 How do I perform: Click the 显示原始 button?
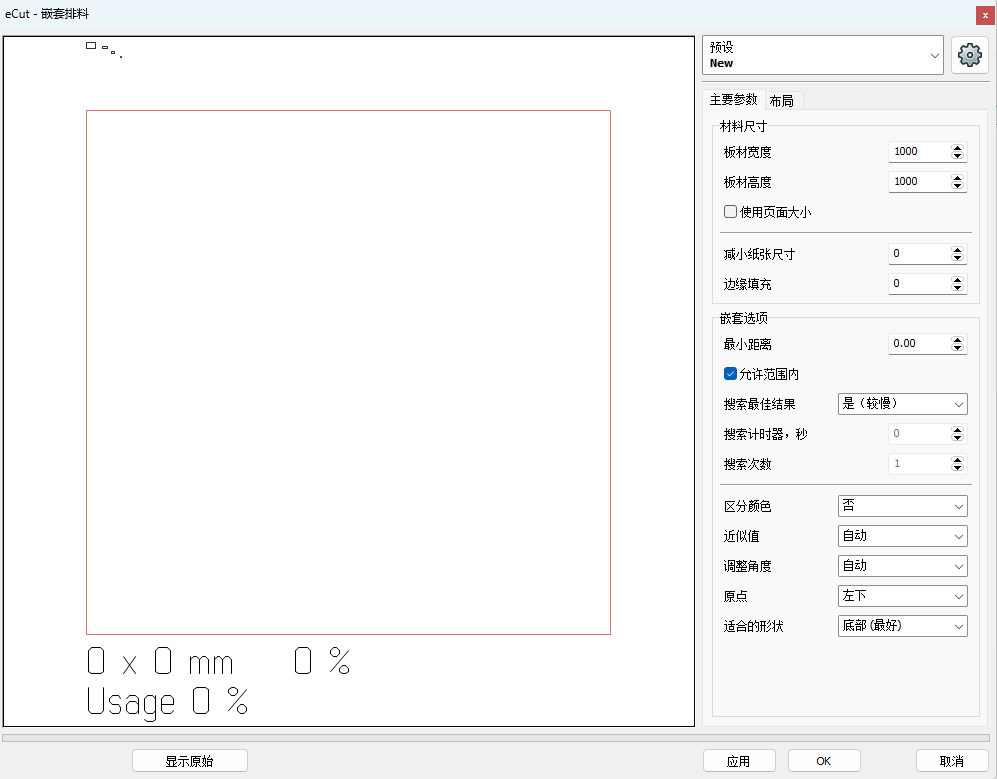(189, 760)
